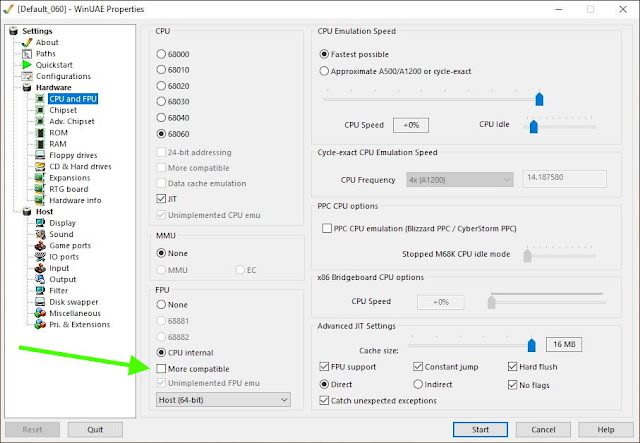640x443 pixels.
Task: Click the Miscellaneous icon
Action: click(x=40, y=313)
